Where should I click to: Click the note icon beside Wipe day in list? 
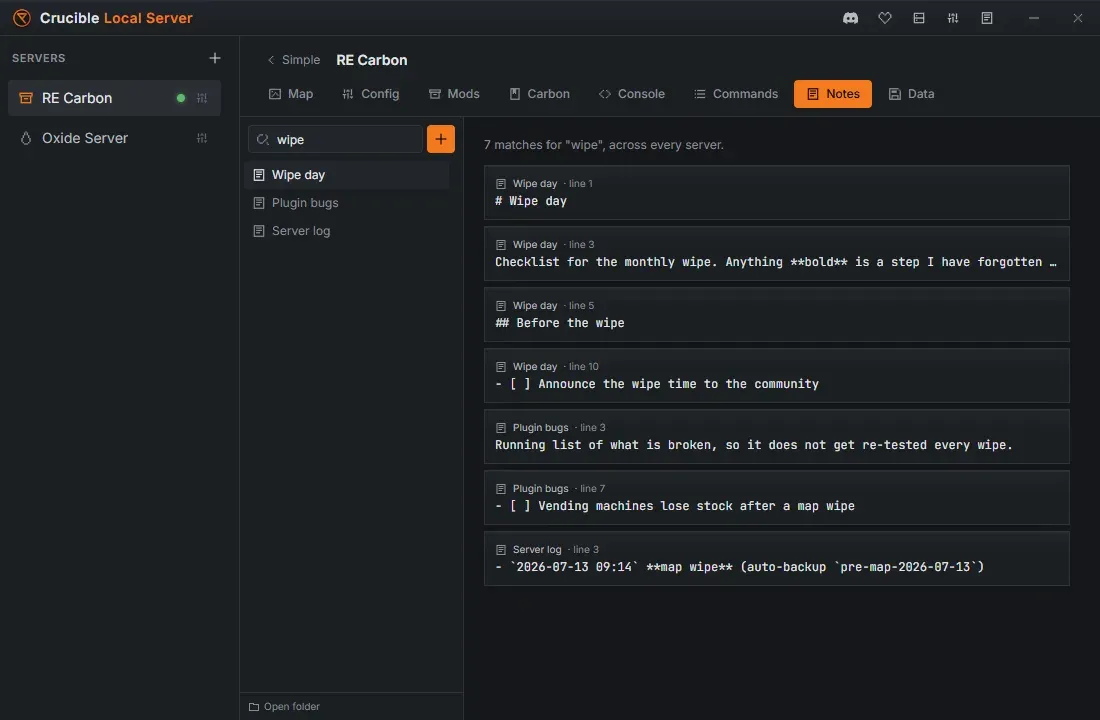click(259, 175)
